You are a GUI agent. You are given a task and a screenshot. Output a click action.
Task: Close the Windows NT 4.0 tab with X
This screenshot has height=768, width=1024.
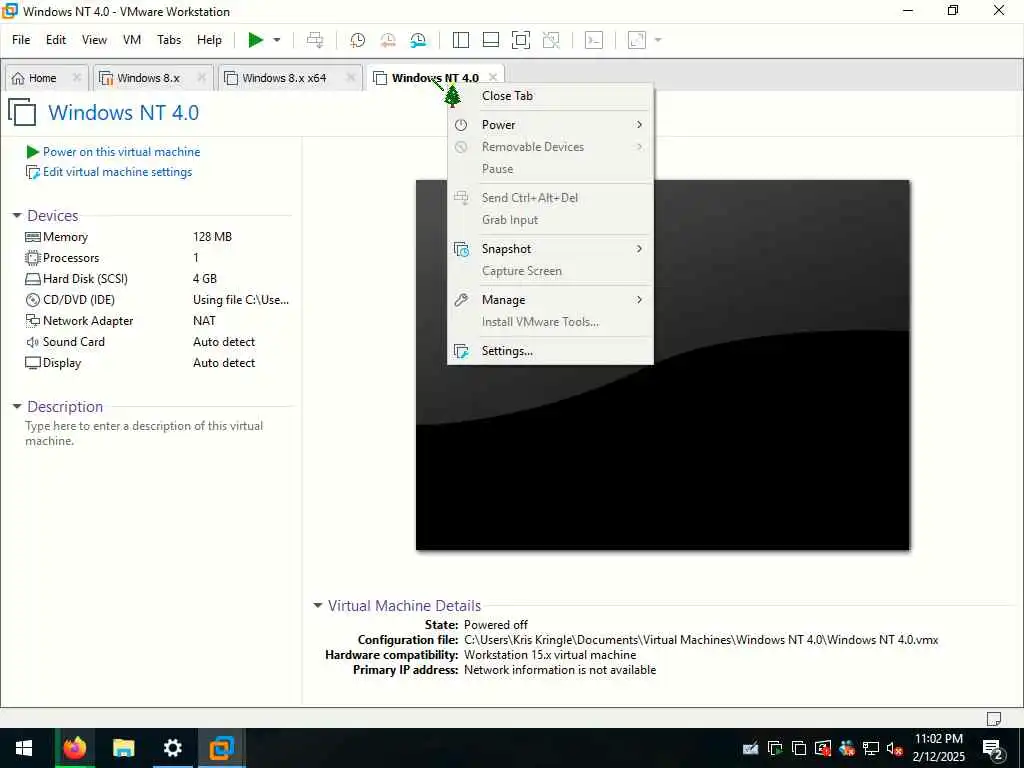click(493, 78)
